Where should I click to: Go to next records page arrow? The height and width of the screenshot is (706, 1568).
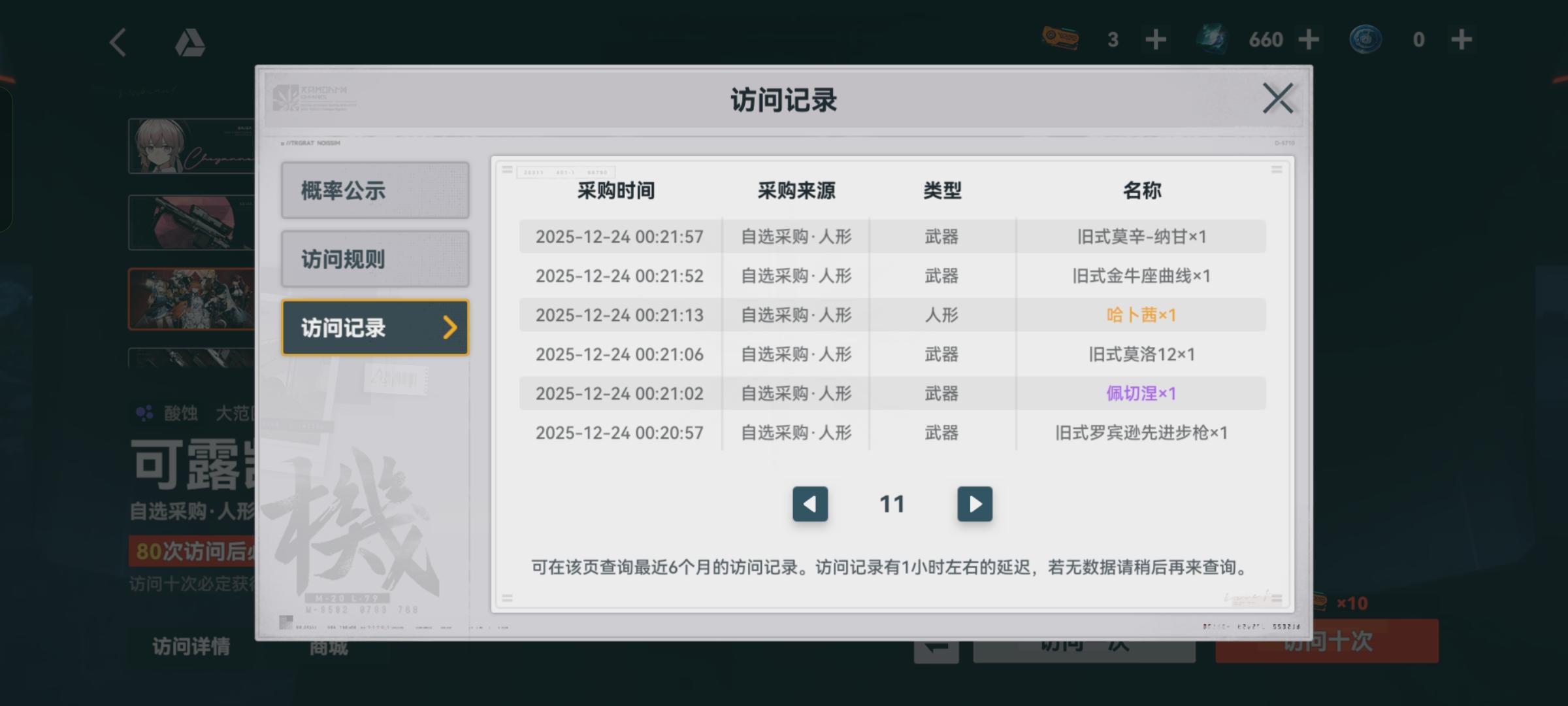click(974, 504)
